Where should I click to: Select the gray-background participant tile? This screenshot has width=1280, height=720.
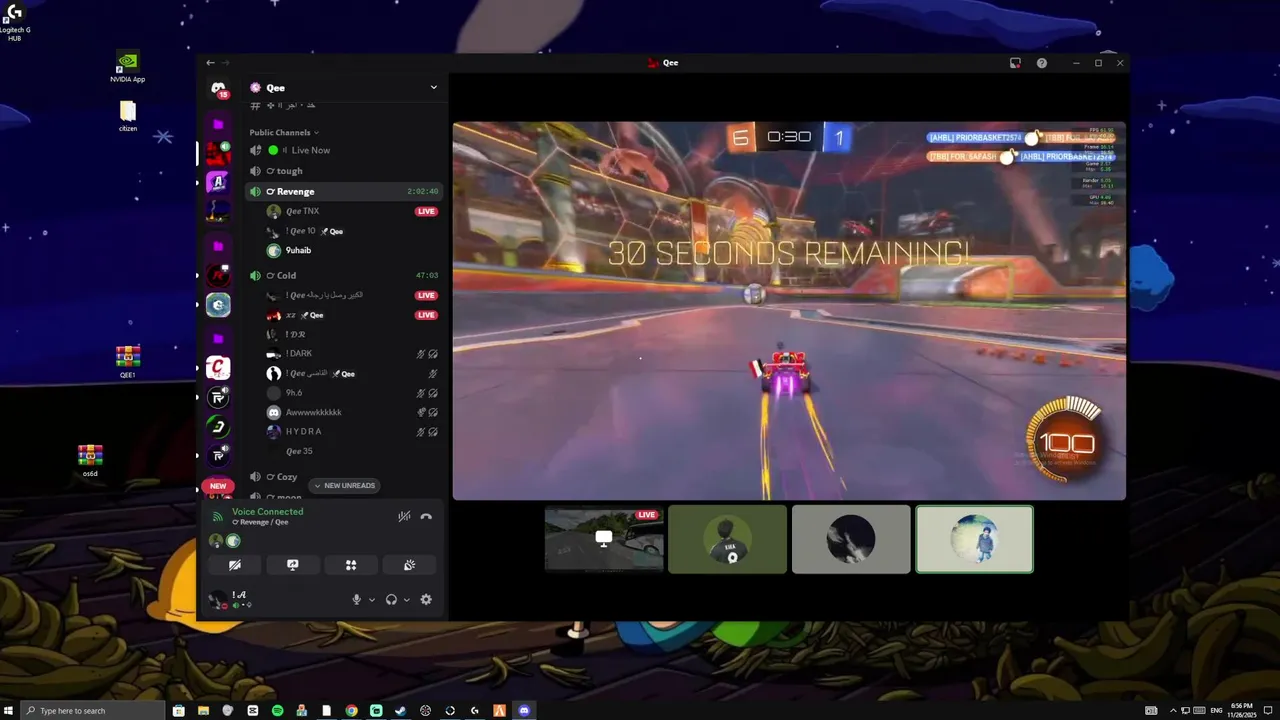(x=851, y=540)
